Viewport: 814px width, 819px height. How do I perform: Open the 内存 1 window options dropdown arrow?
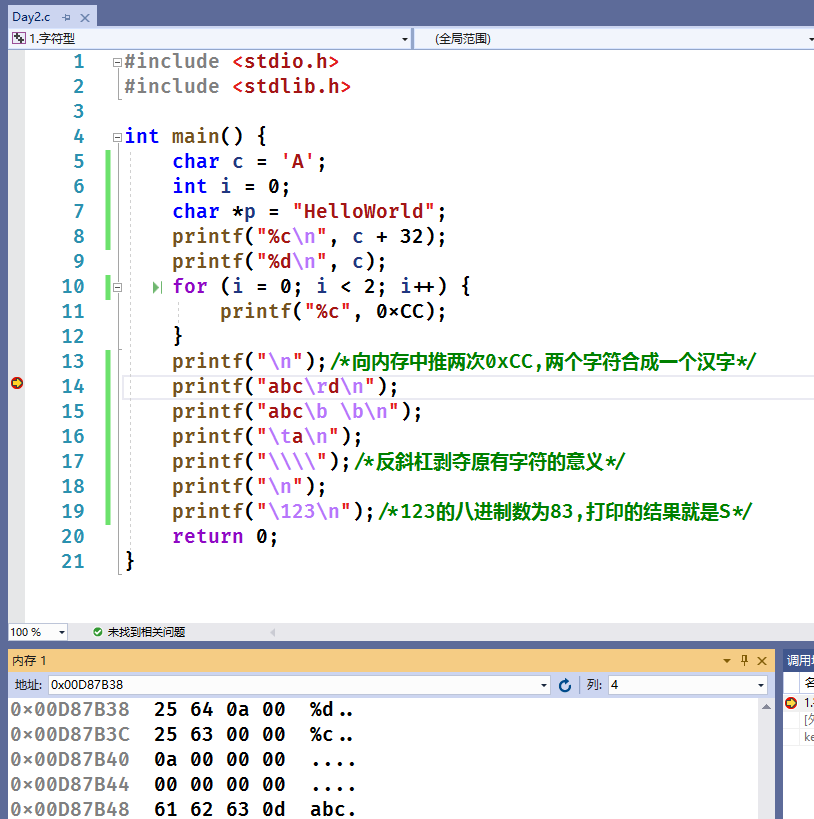click(x=726, y=661)
